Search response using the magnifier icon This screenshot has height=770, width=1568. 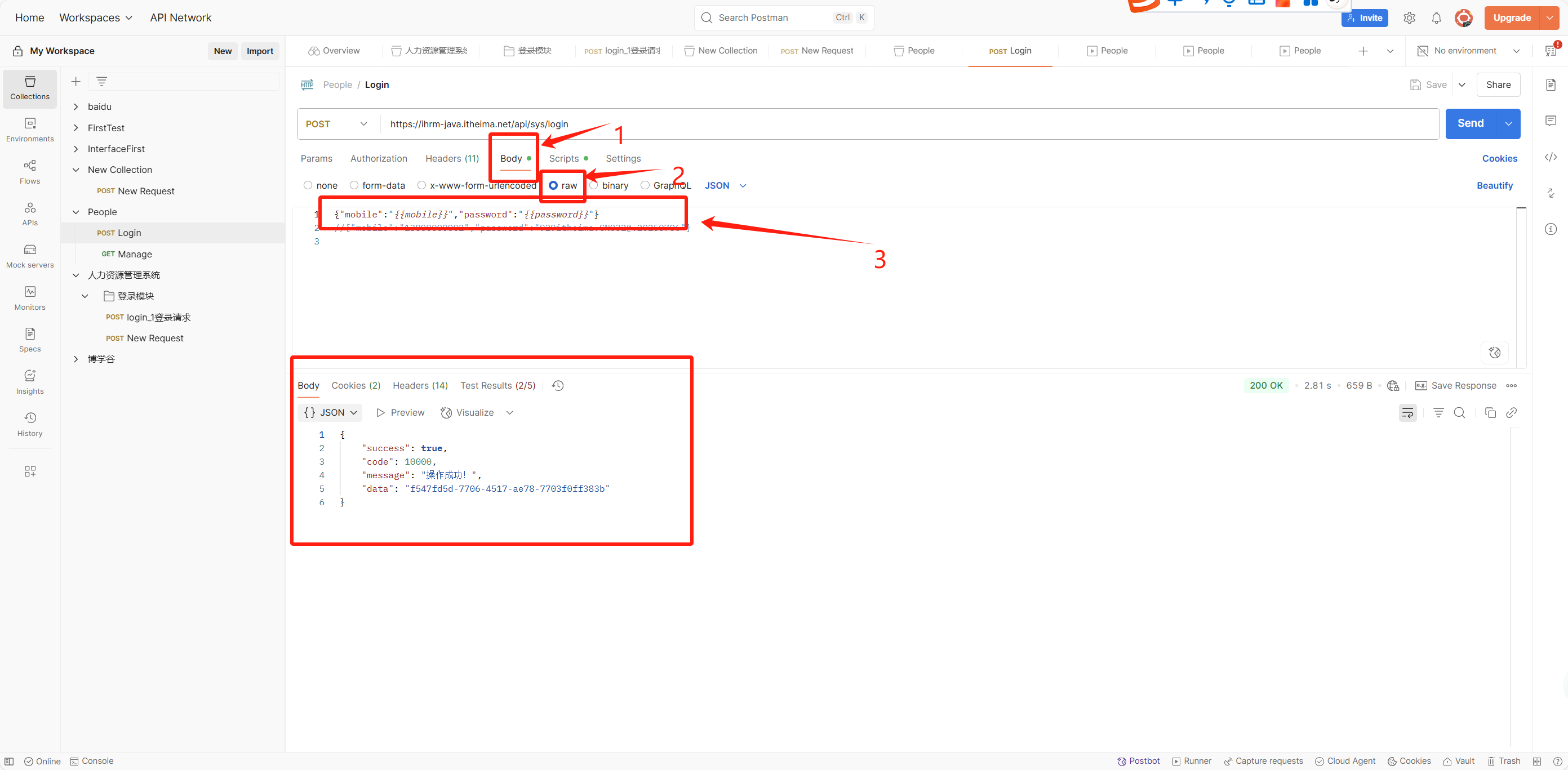pyautogui.click(x=1459, y=413)
